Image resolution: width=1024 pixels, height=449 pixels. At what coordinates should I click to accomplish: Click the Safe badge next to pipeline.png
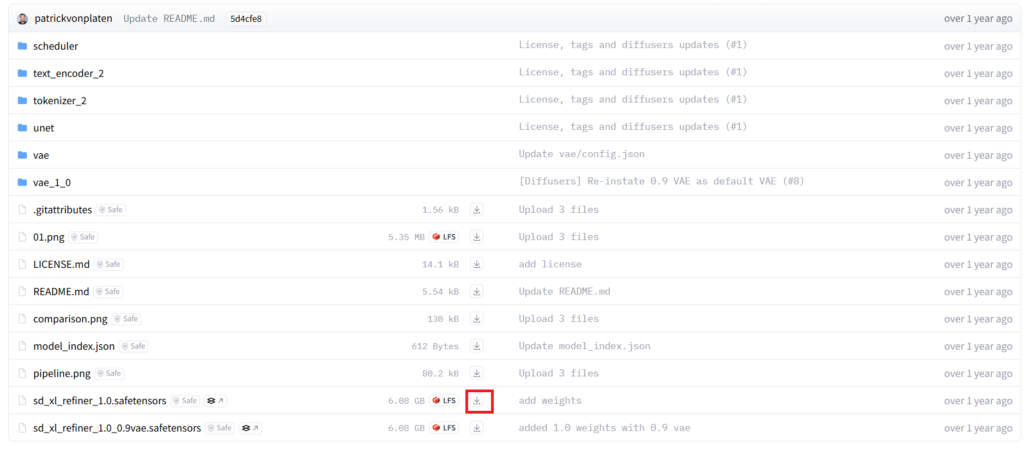click(109, 373)
